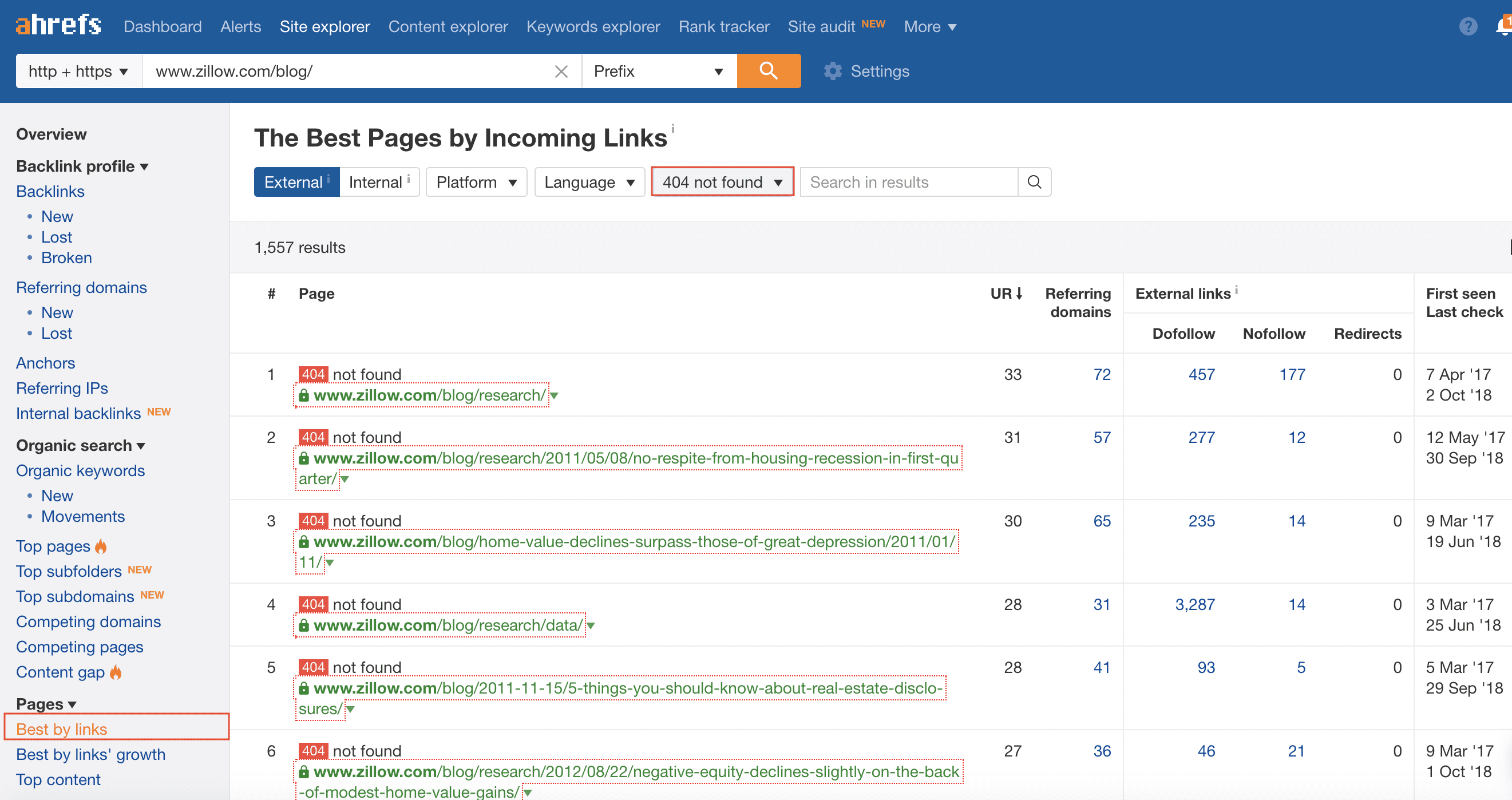1512x800 pixels.
Task: Open the Platform filter dropdown
Action: (476, 182)
